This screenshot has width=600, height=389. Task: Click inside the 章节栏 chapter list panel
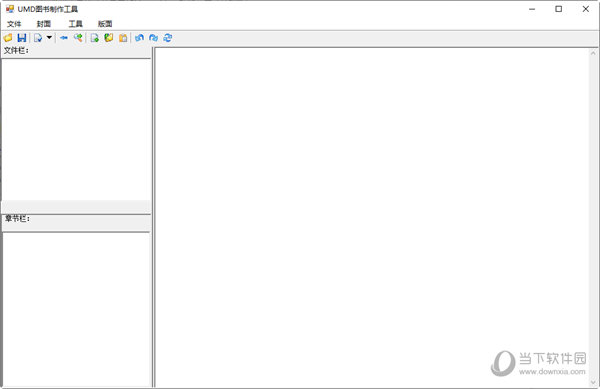click(x=77, y=309)
